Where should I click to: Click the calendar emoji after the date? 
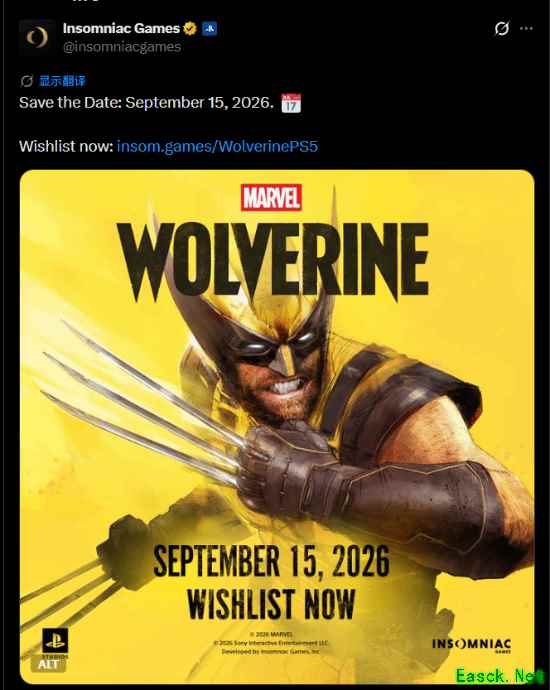291,103
